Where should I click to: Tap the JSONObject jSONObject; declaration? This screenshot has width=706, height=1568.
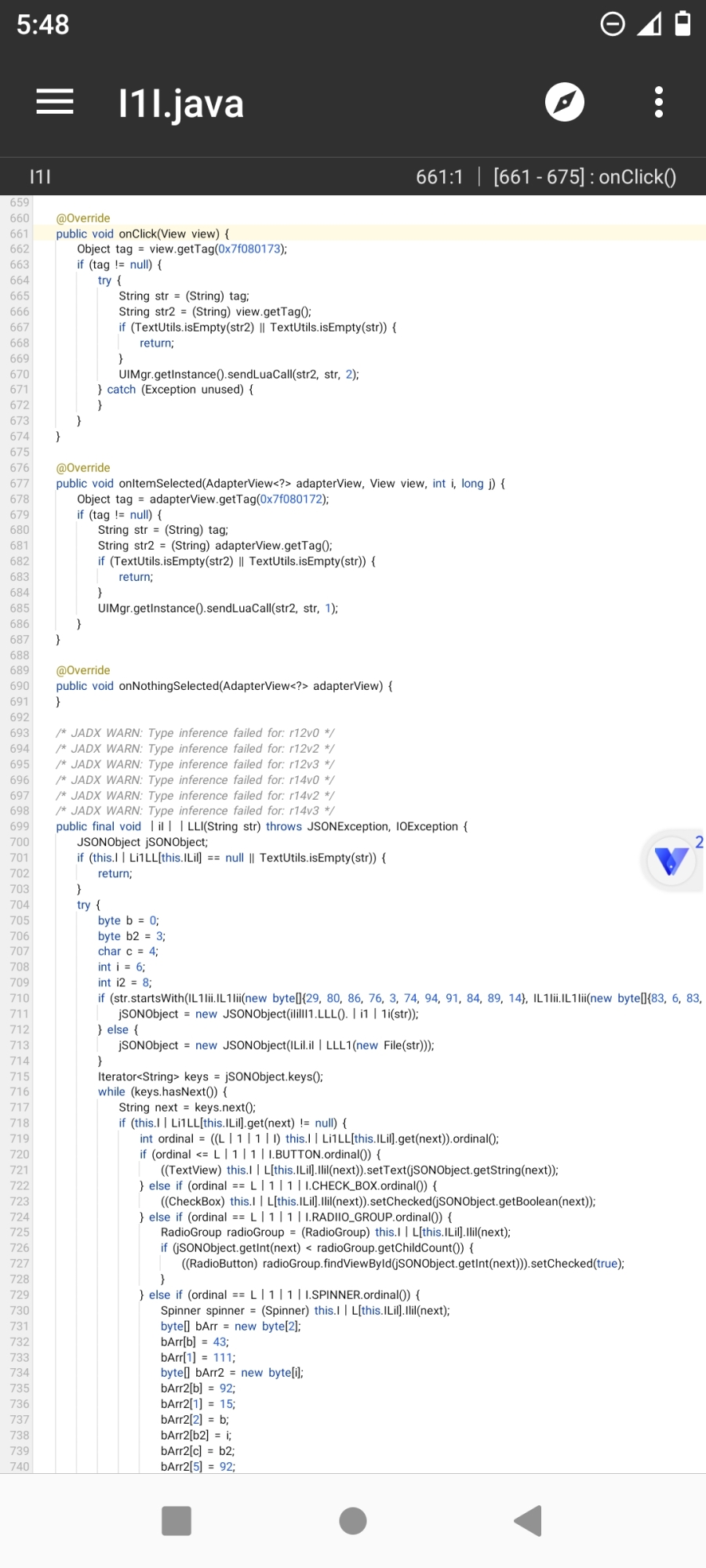pyautogui.click(x=143, y=842)
